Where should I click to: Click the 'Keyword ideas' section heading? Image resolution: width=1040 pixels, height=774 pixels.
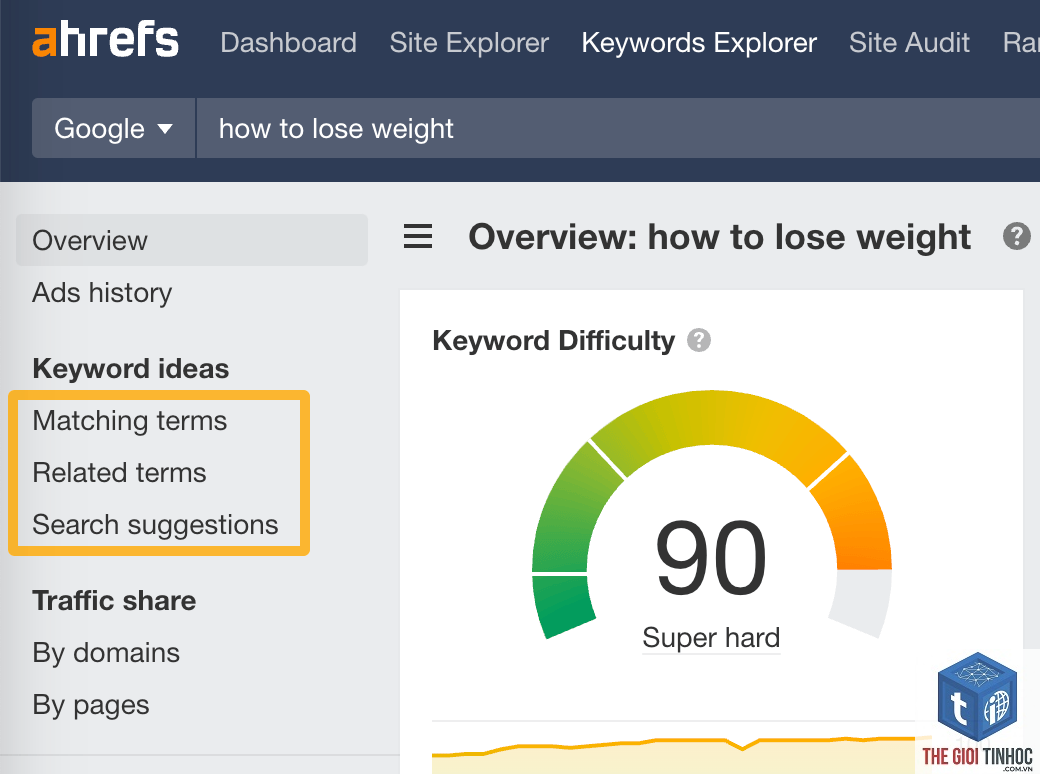tap(131, 369)
